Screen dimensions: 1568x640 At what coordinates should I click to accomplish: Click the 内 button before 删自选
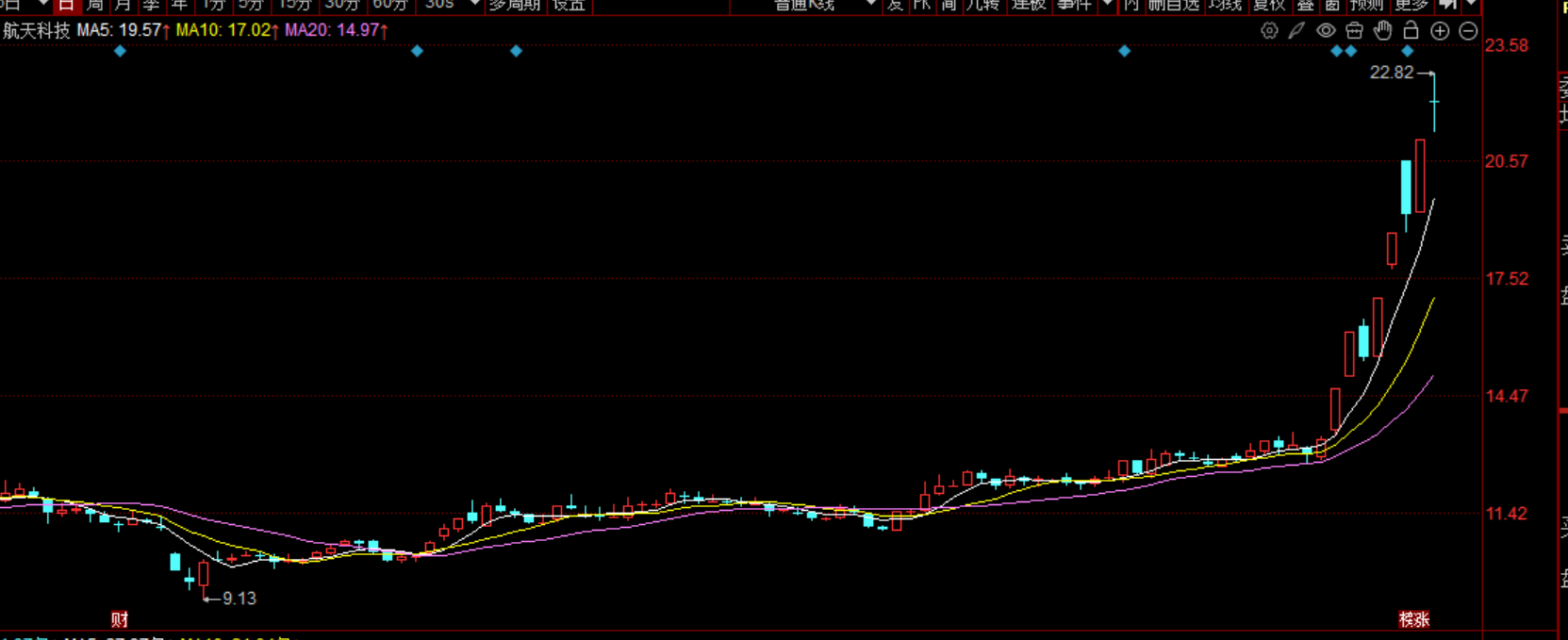(1131, 5)
